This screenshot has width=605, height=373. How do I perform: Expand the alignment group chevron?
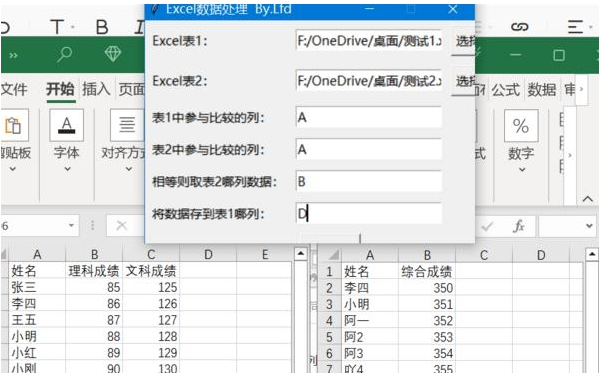pyautogui.click(x=128, y=169)
